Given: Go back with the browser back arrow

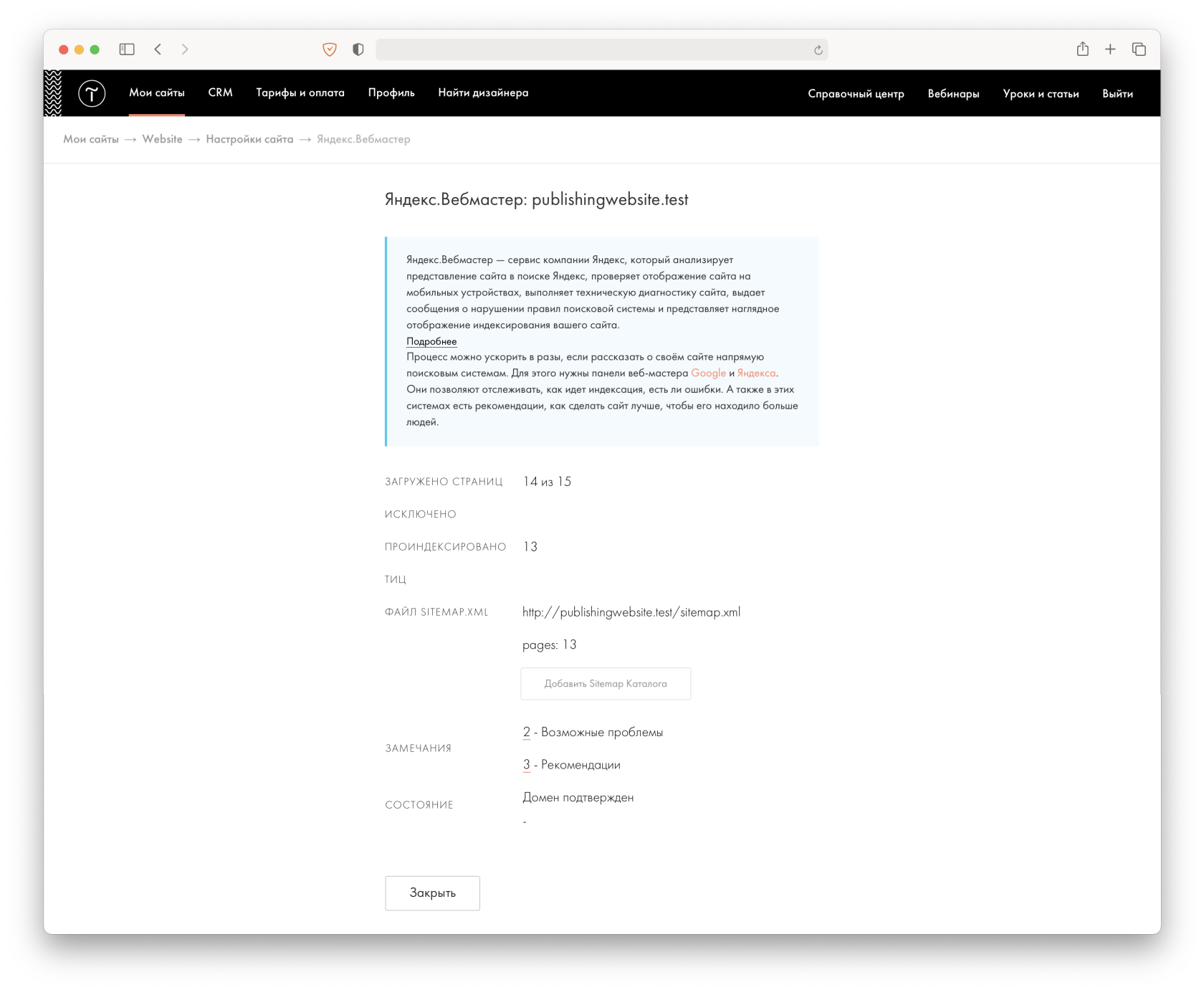Looking at the screenshot, I should tap(158, 49).
